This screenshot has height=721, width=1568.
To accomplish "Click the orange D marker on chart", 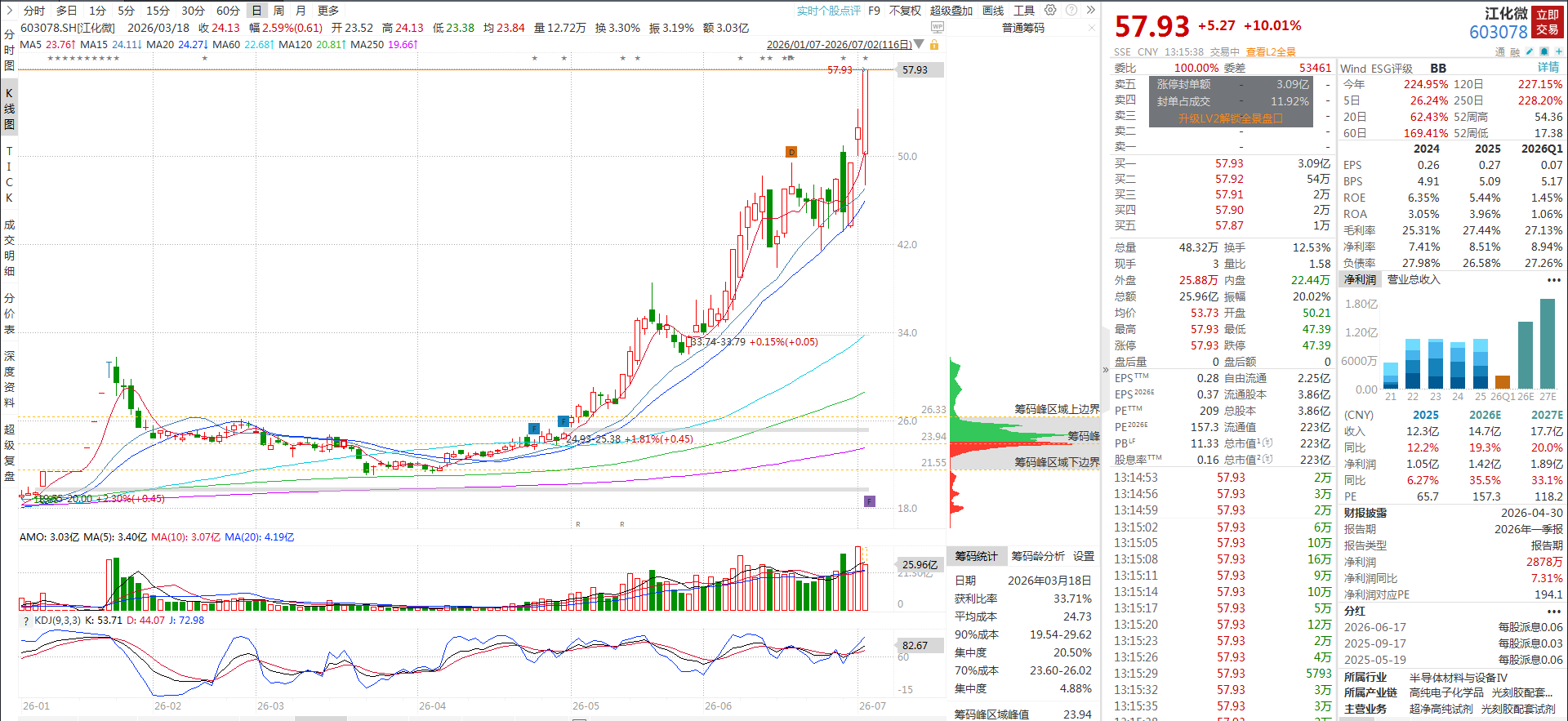I will point(791,152).
